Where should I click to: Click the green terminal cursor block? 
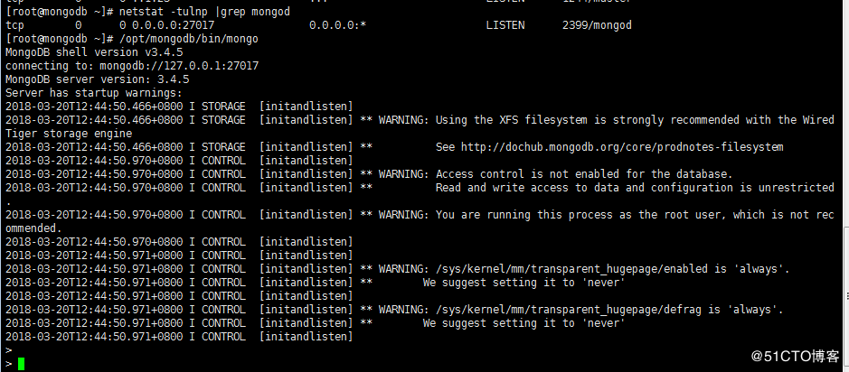(x=21, y=364)
